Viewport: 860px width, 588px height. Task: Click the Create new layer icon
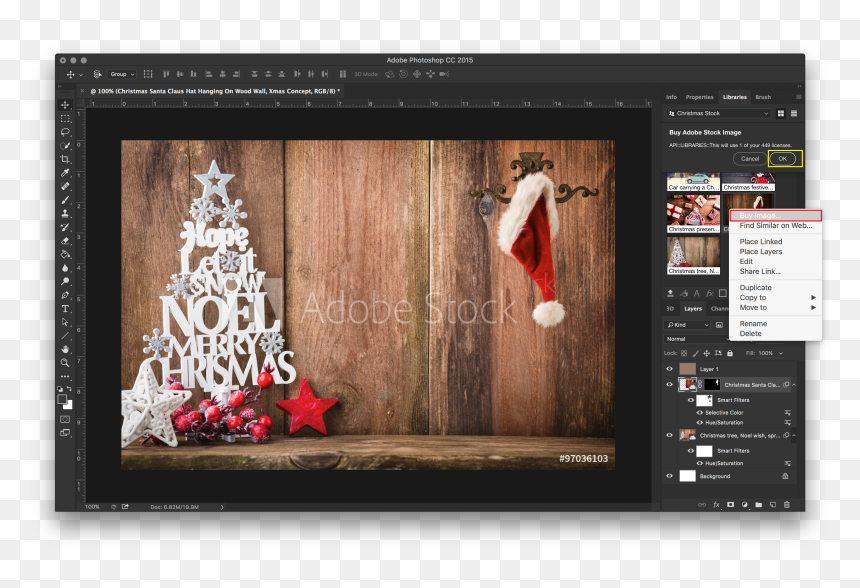(x=773, y=505)
